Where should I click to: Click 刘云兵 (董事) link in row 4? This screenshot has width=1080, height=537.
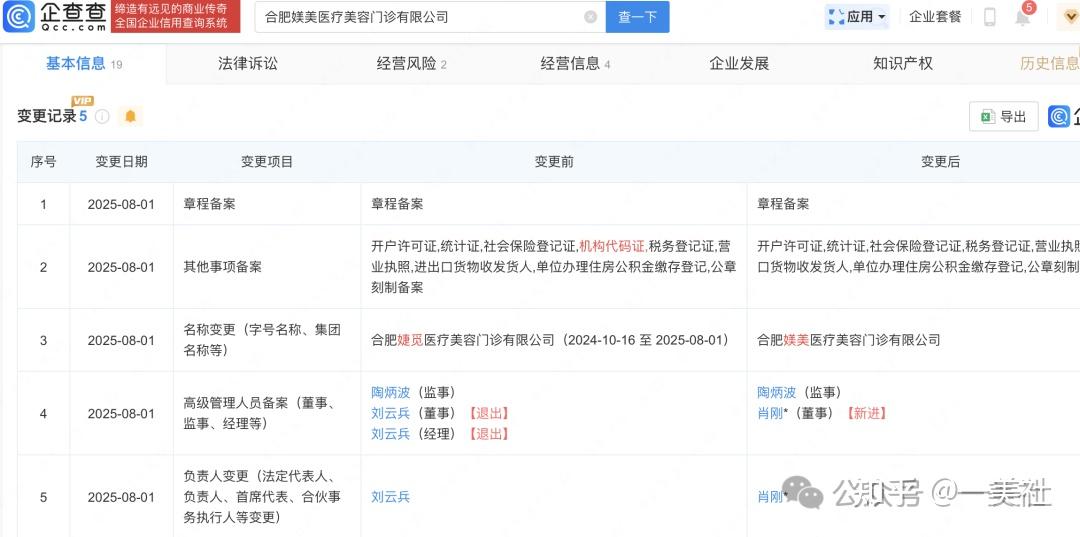pyautogui.click(x=391, y=413)
